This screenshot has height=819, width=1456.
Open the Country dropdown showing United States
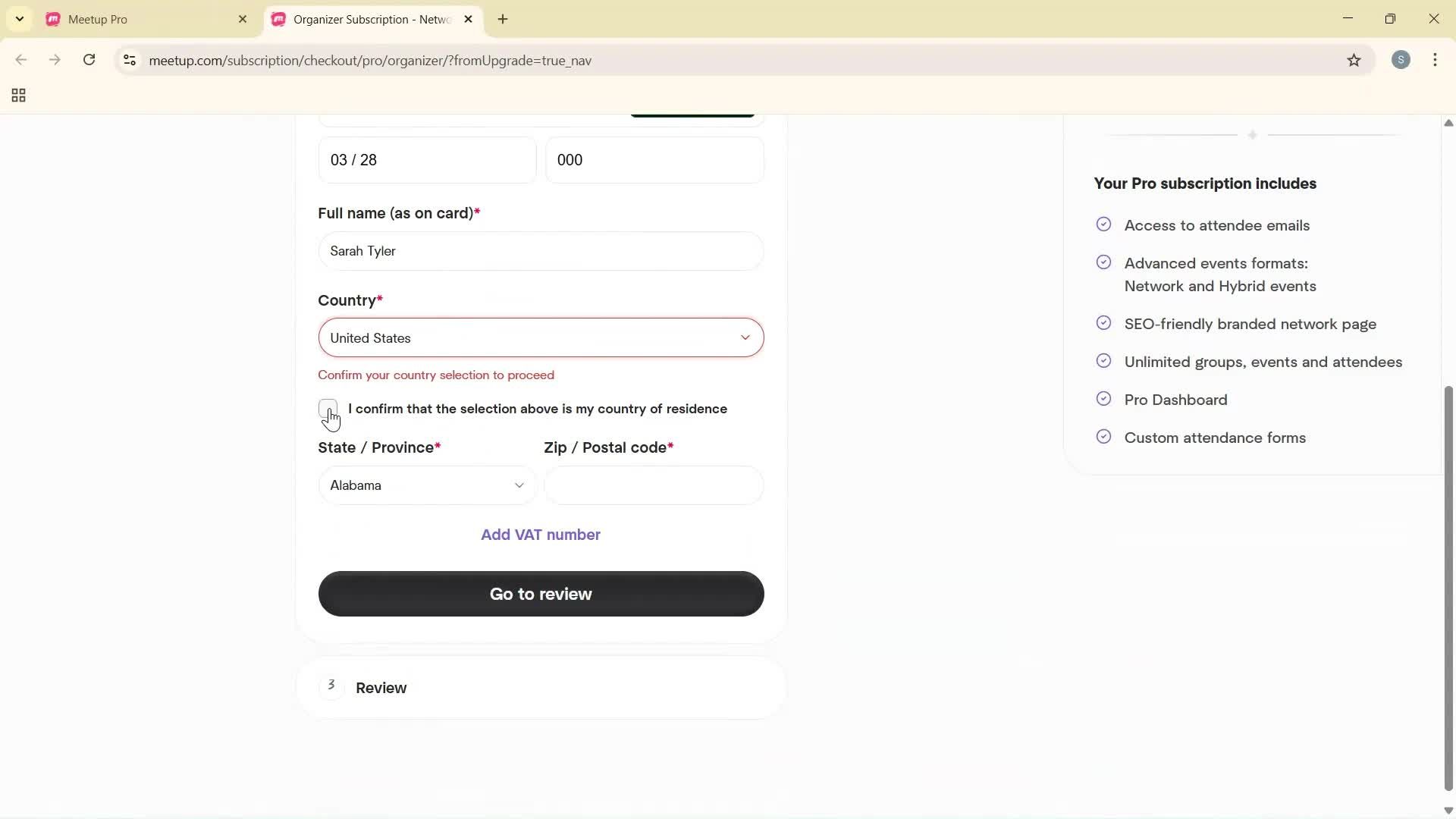click(x=540, y=337)
